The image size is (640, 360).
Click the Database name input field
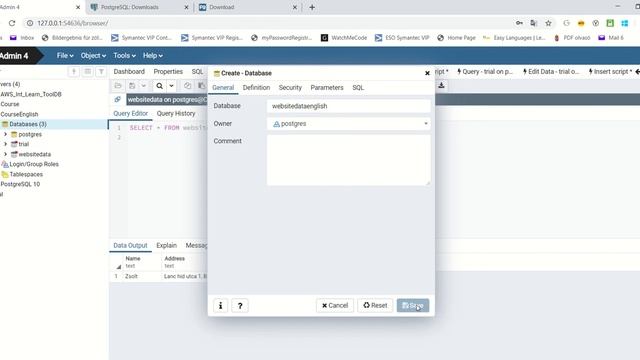coord(349,106)
